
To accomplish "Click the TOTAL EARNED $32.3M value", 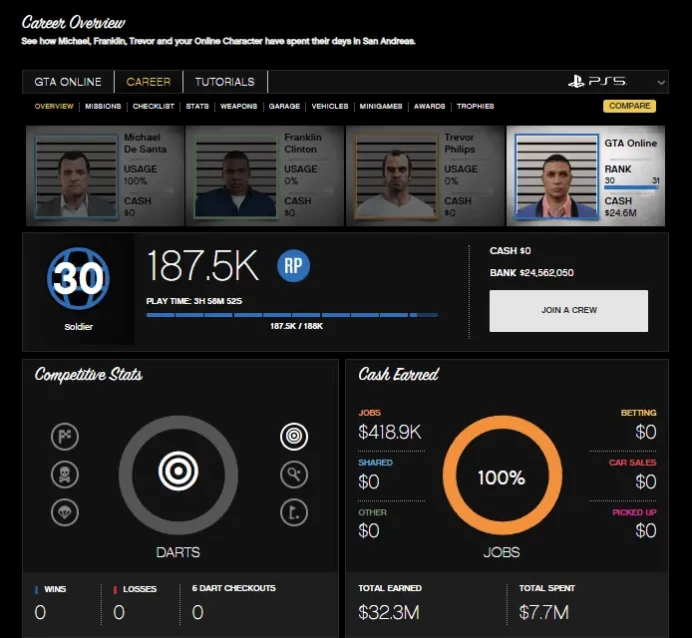I will [x=389, y=612].
